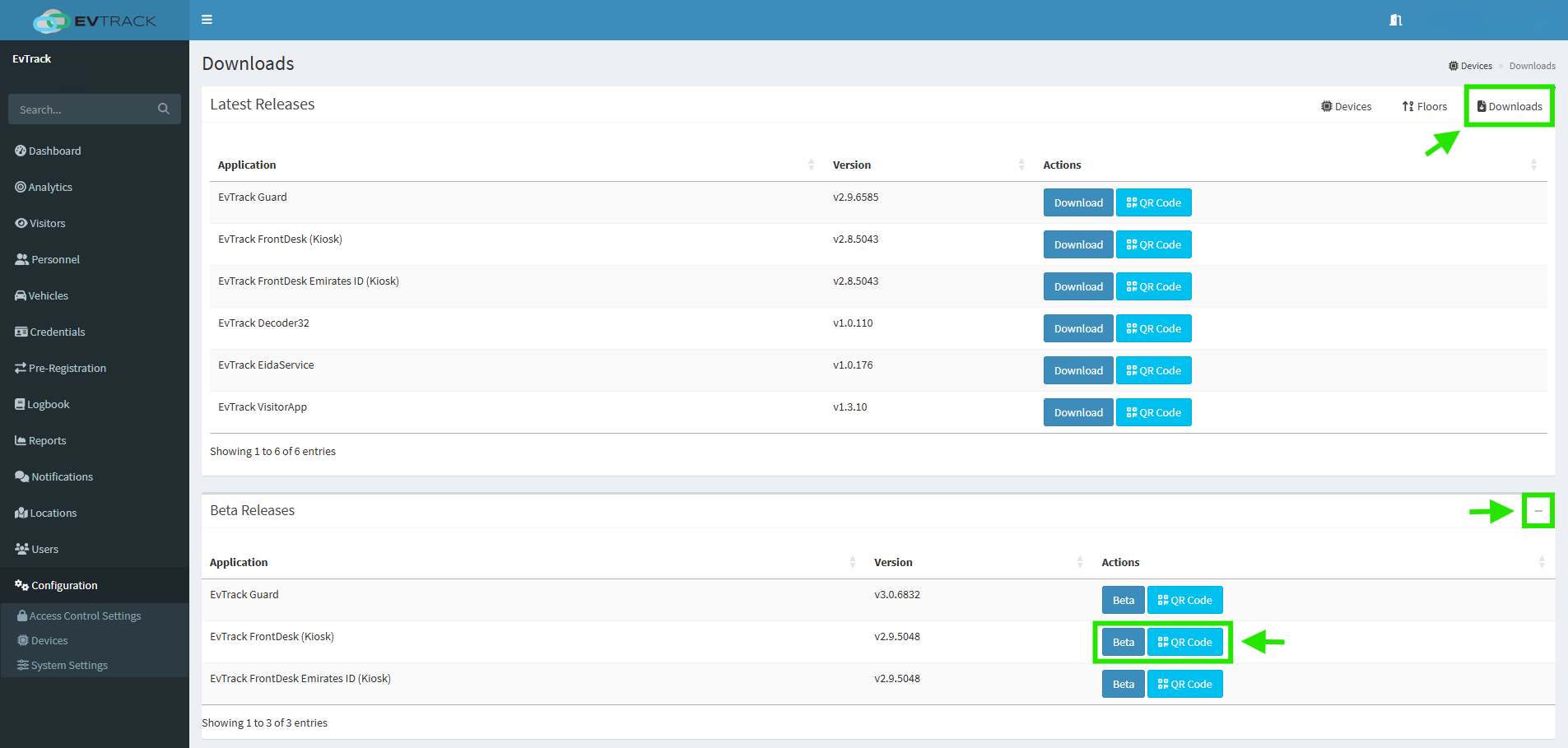Sort Beta Releases by Version column
The height and width of the screenshot is (748, 1568).
(x=979, y=562)
